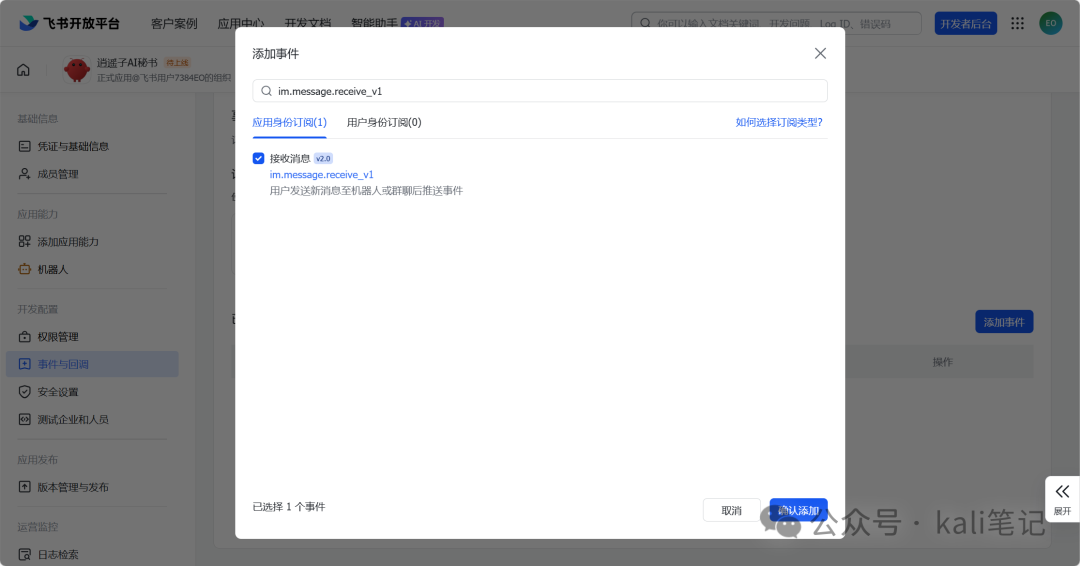This screenshot has width=1080, height=566.
Task: Open 添加应用能力 in sidebar
Action: tap(68, 242)
